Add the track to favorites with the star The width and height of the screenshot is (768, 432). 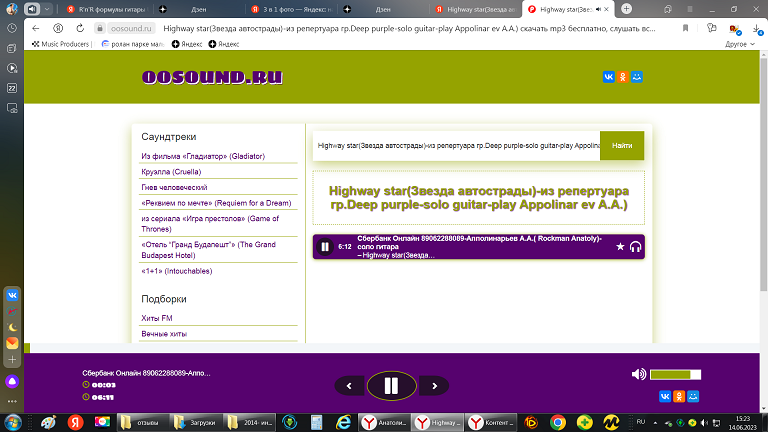pos(620,246)
